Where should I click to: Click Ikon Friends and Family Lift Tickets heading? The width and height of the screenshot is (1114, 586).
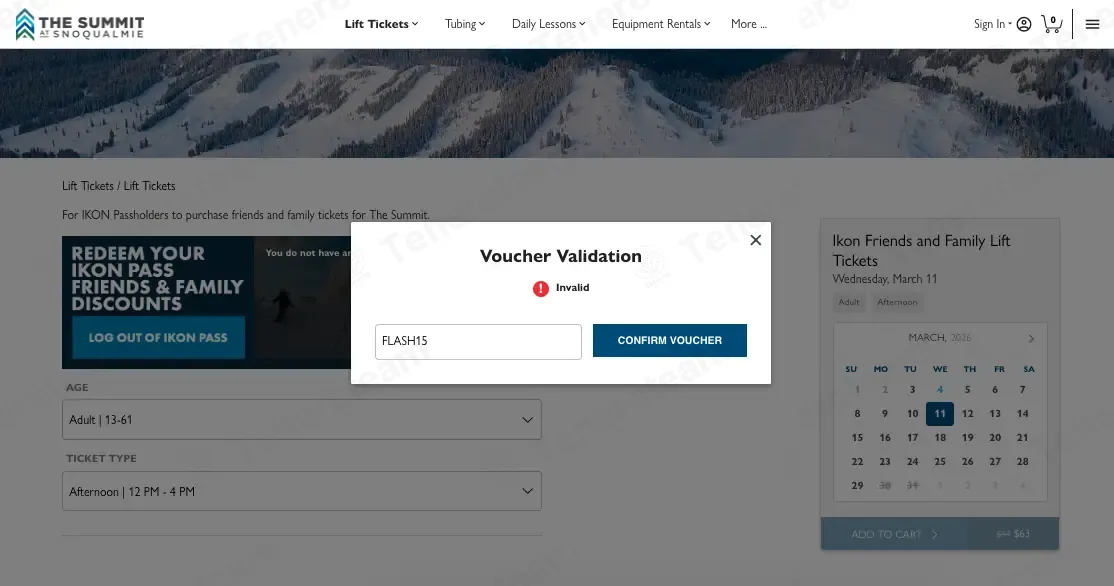point(921,251)
